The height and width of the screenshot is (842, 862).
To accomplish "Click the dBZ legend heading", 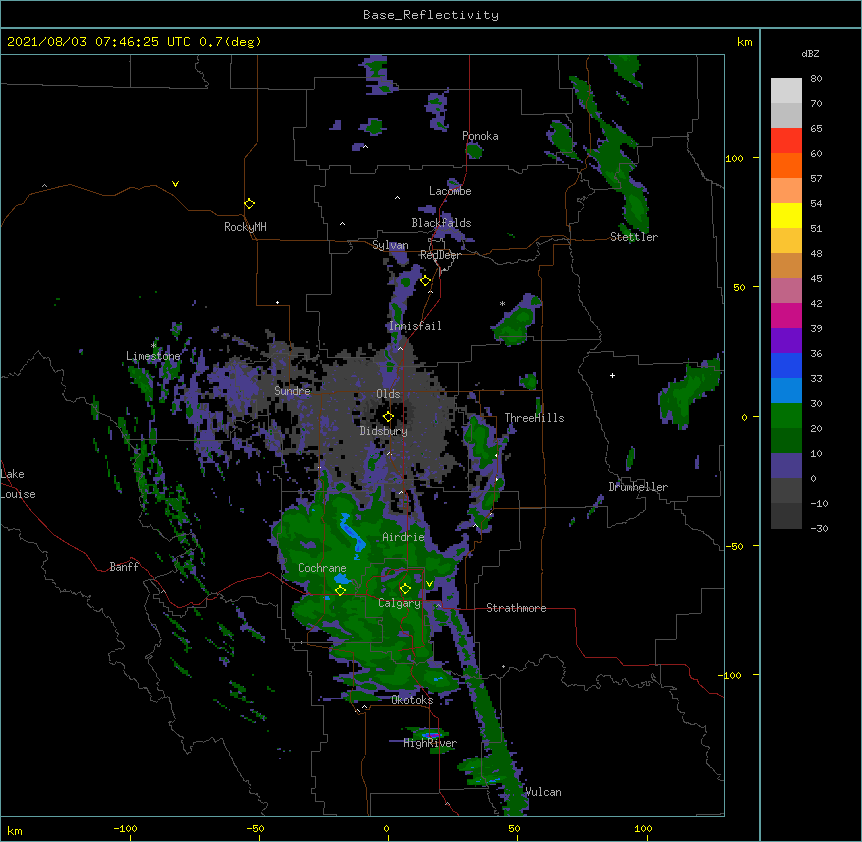I will pos(810,54).
